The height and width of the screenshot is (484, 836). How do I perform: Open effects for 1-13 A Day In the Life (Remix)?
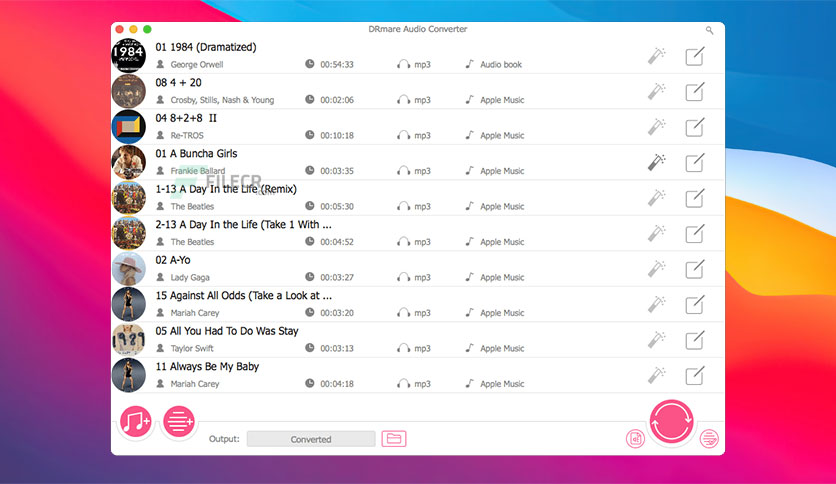[x=657, y=198]
